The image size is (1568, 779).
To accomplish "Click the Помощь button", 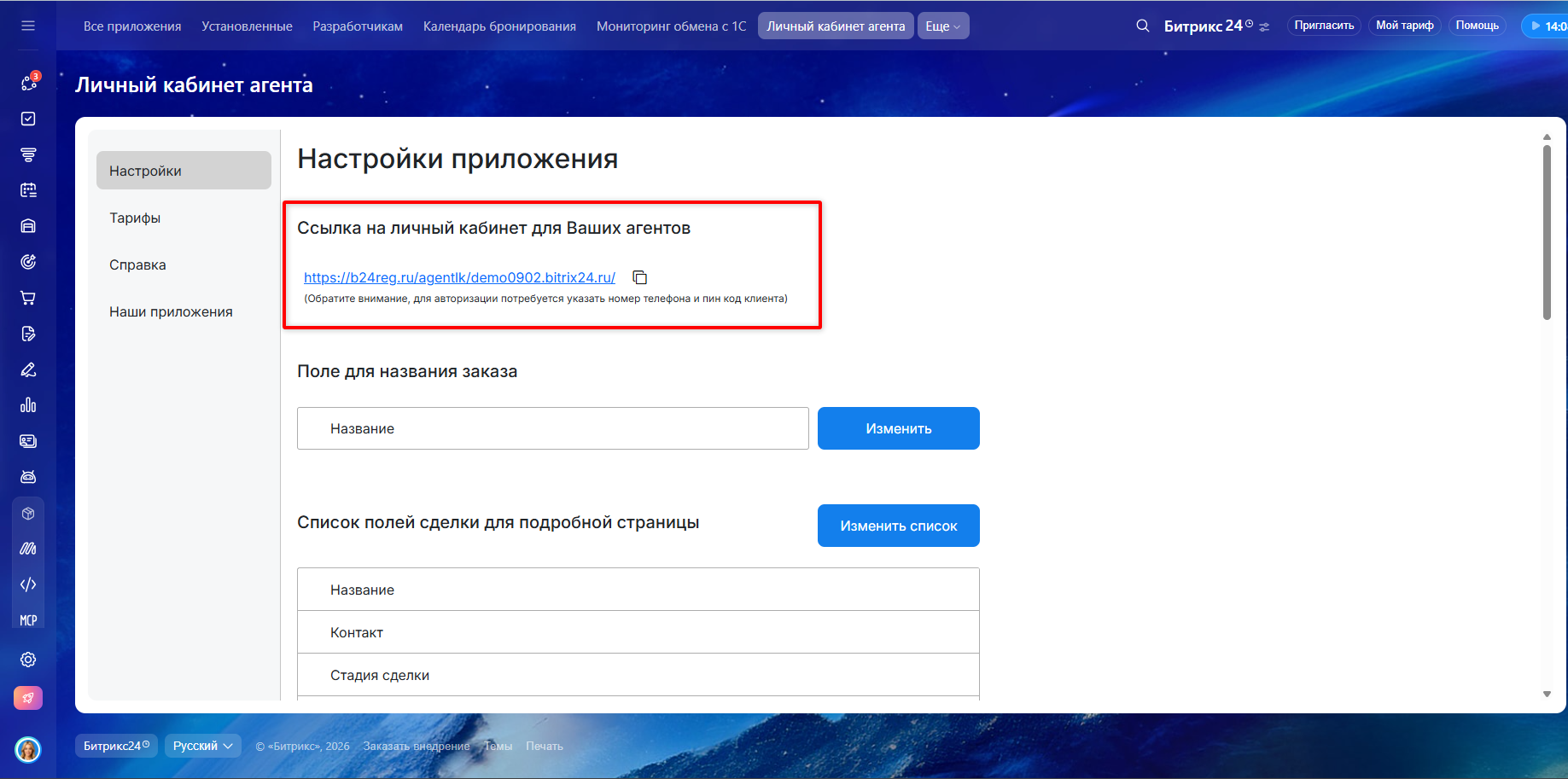I will pyautogui.click(x=1477, y=26).
